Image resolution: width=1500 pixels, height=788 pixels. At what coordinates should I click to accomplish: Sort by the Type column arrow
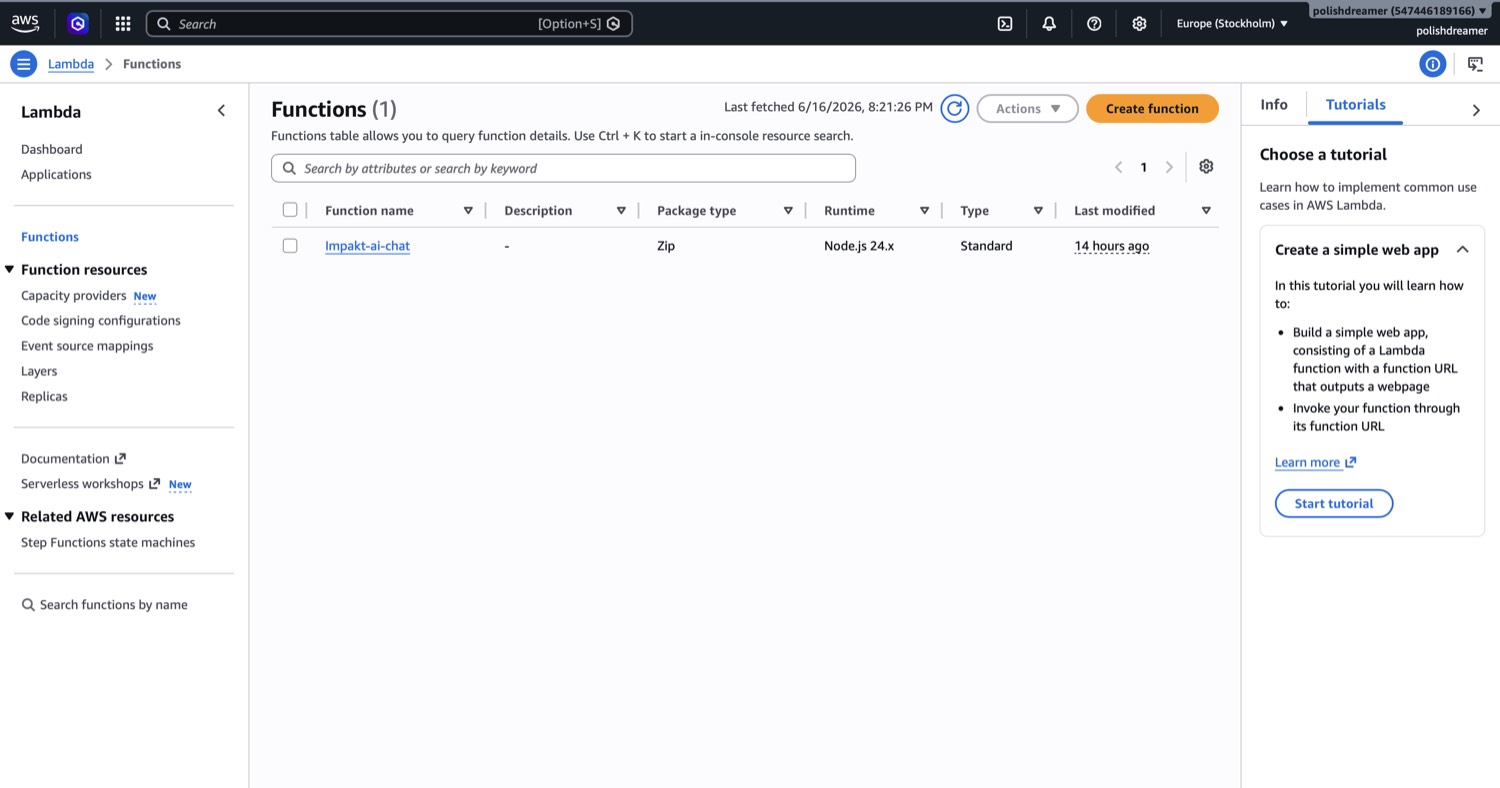click(1038, 211)
